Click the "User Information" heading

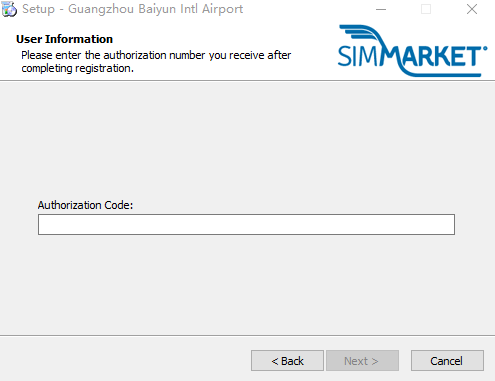tap(64, 39)
